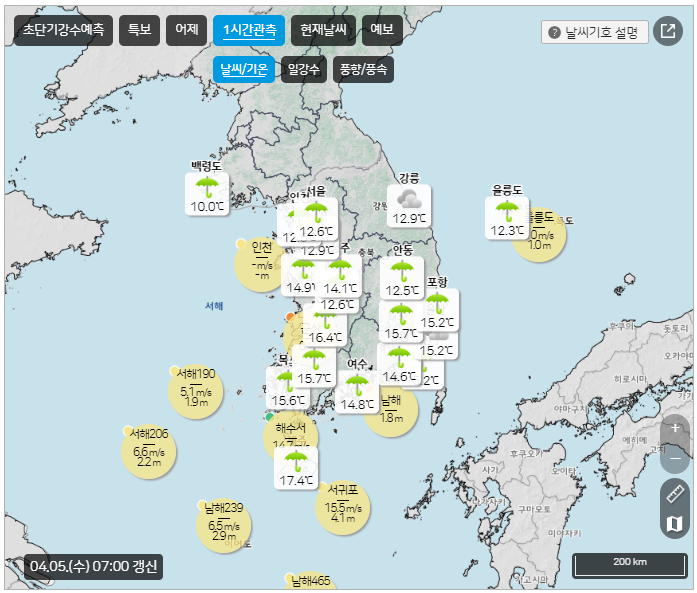Click the 17.4℃ Jeju umbrella marker
This screenshot has height=593, width=697.
click(x=296, y=468)
